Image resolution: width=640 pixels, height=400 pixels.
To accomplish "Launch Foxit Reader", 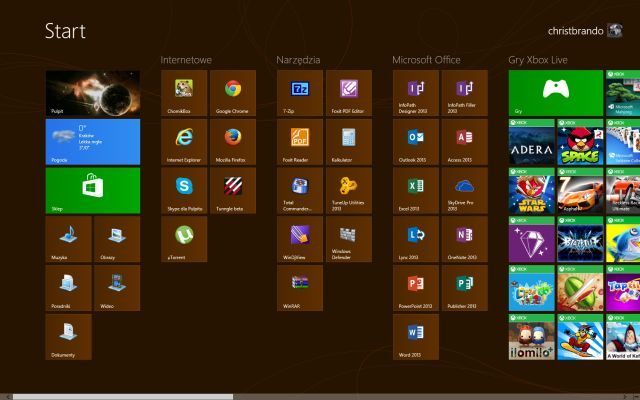I will click(300, 142).
